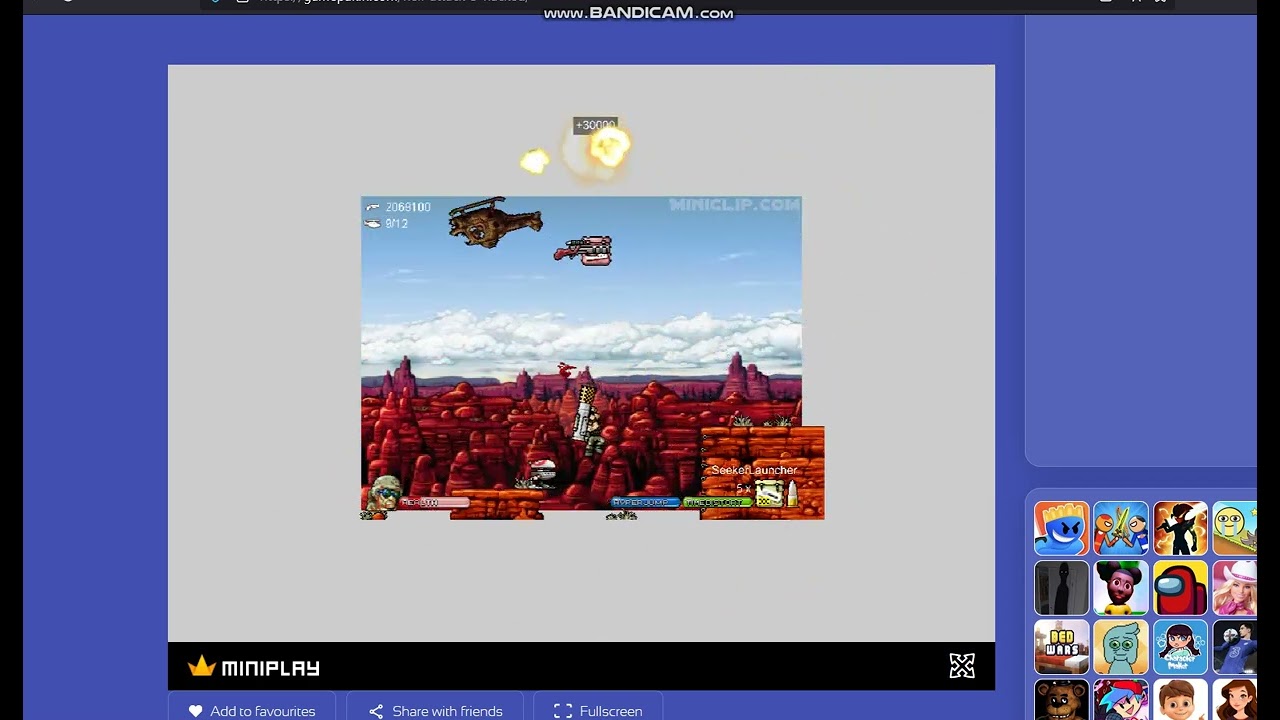Click the share icon beside Share with friends
Screen dimensions: 1280x720
pyautogui.click(x=376, y=711)
